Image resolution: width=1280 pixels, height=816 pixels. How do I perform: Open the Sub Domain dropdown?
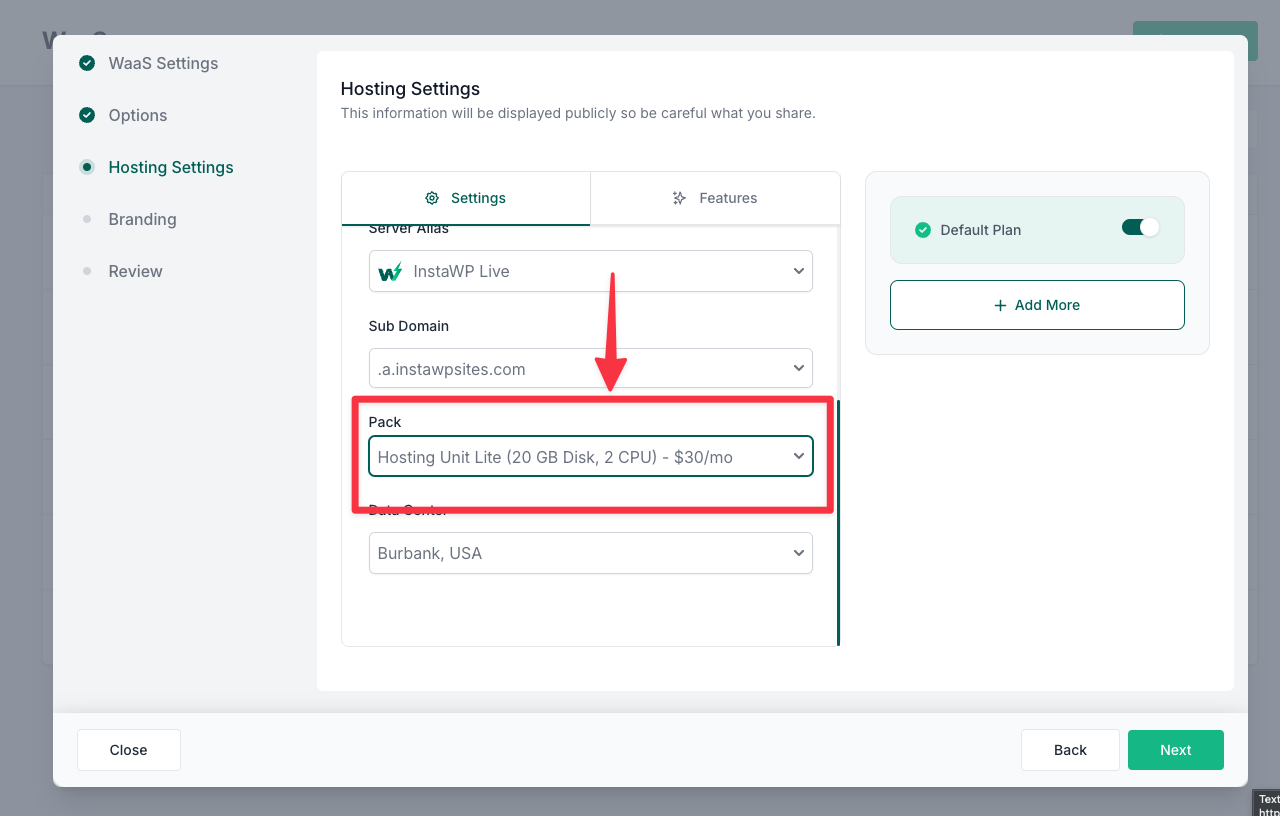pos(591,369)
